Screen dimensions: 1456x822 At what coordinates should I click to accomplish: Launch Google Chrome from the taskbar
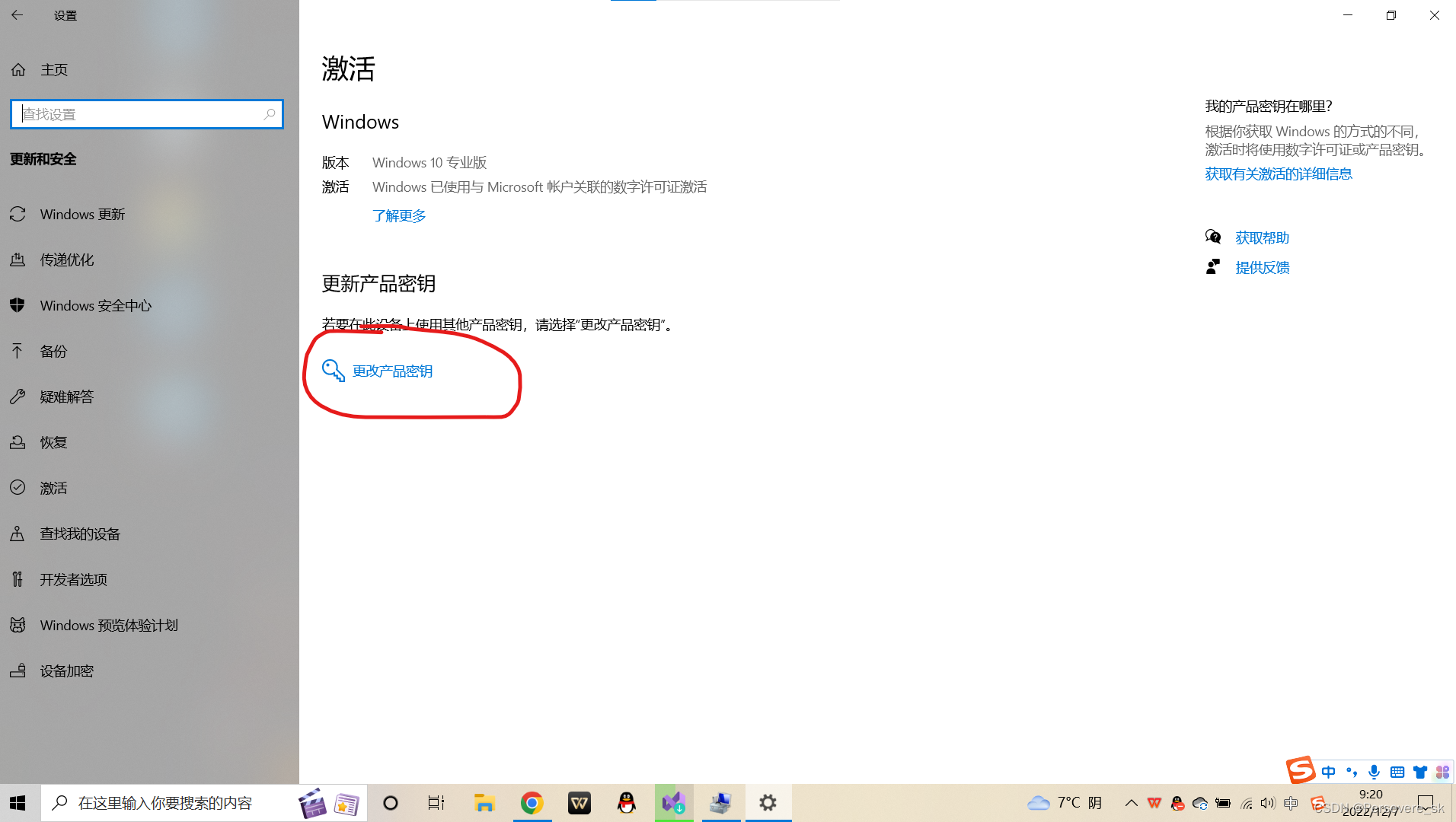click(532, 803)
